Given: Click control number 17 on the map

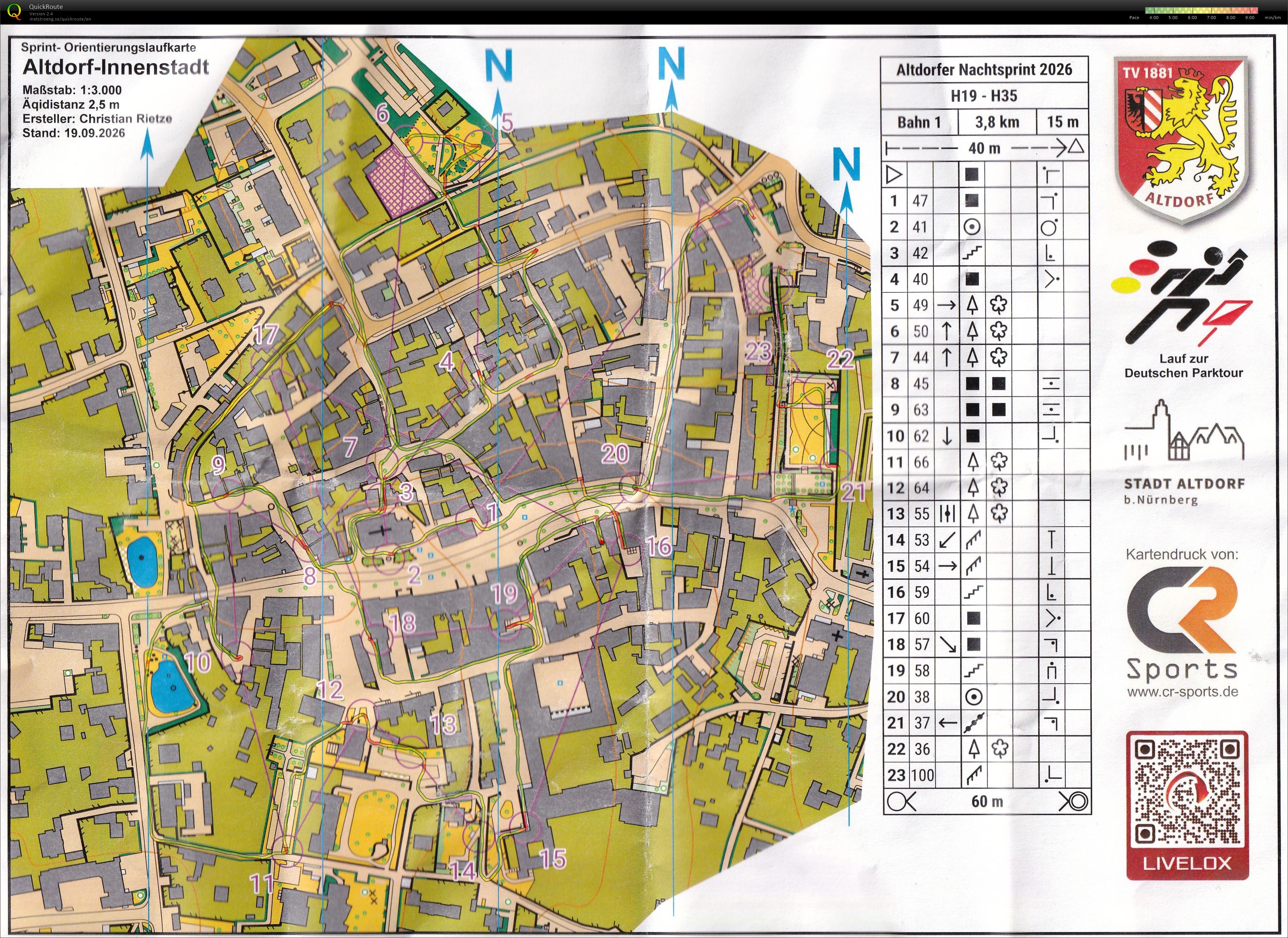Looking at the screenshot, I should (265, 335).
